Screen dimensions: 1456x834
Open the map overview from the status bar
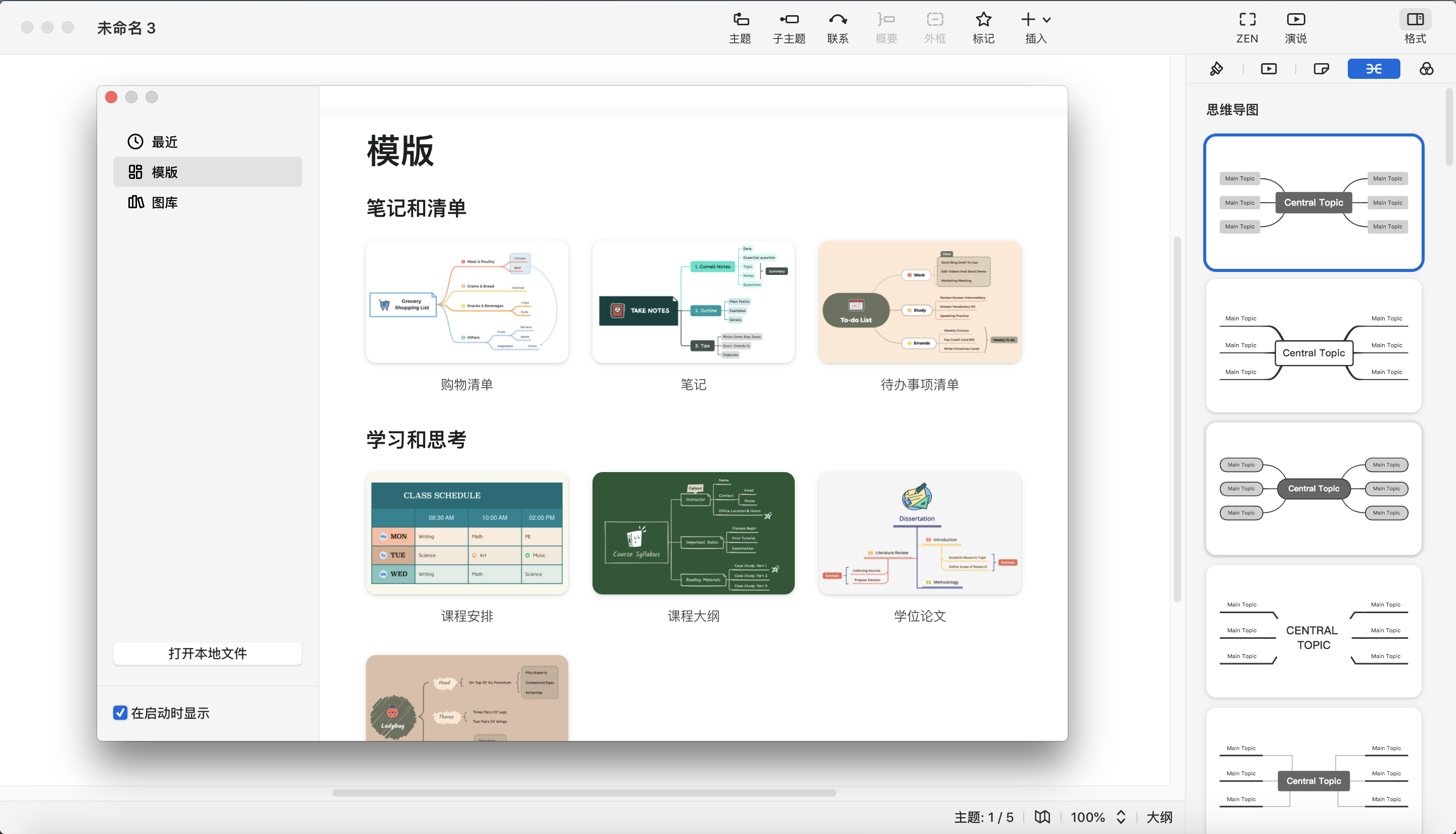tap(1042, 817)
